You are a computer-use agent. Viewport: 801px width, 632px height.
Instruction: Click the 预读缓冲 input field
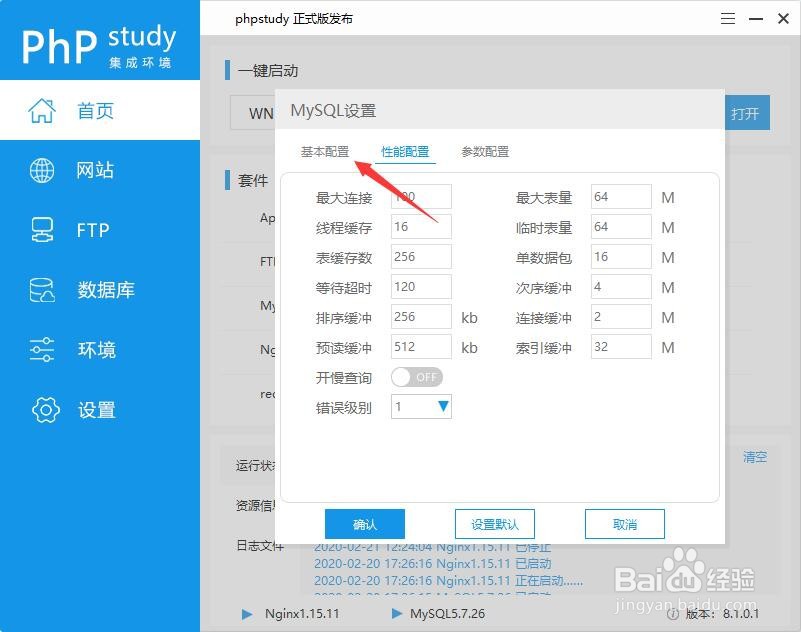pos(421,346)
